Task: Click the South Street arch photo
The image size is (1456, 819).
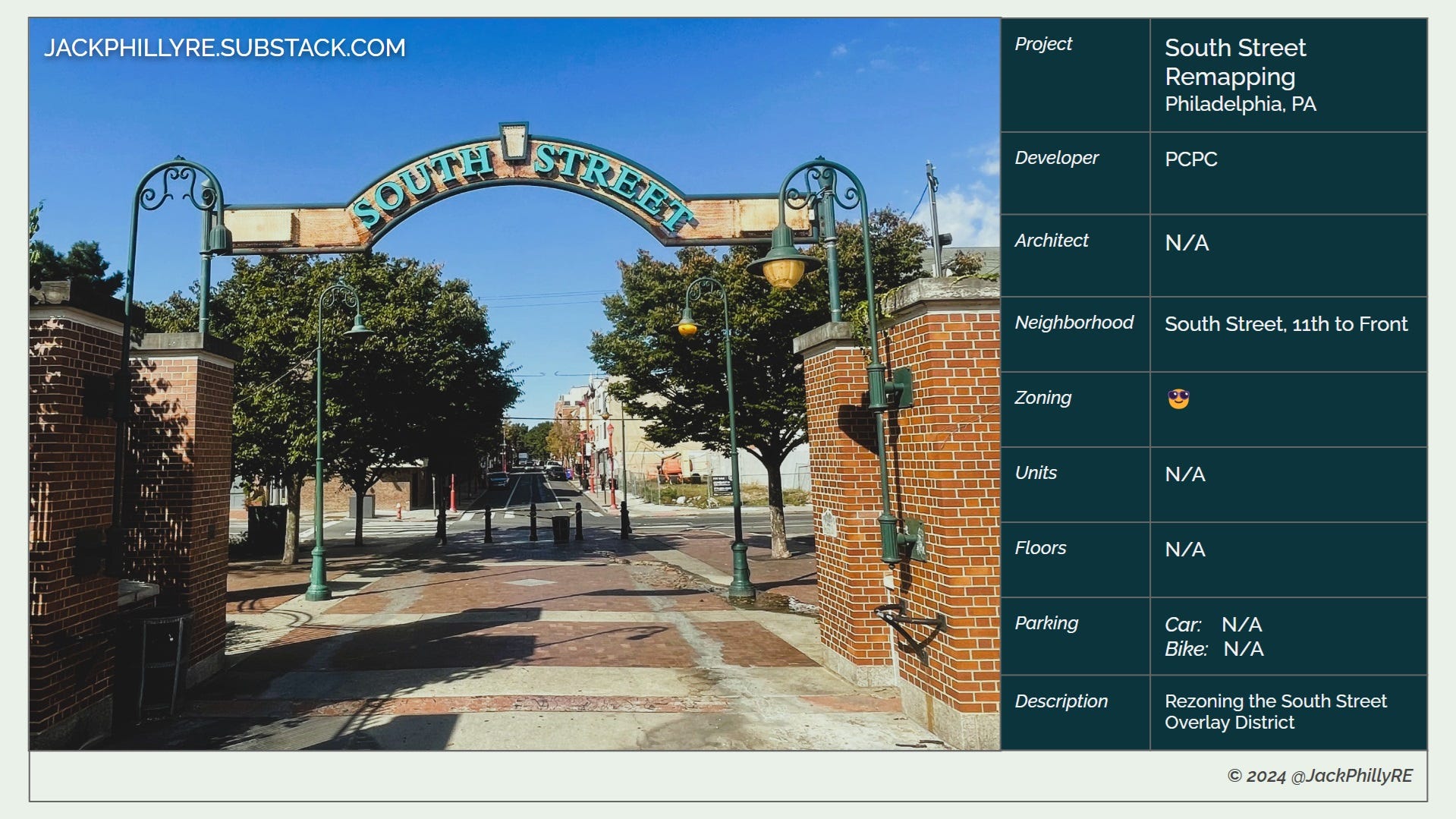Action: [x=515, y=384]
